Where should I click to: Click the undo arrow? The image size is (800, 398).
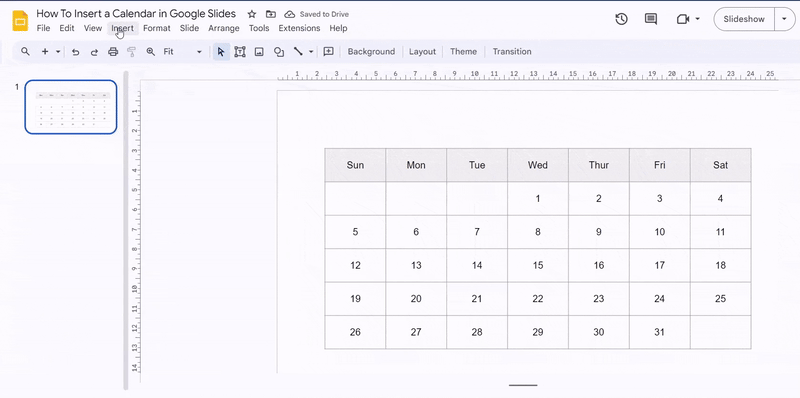coord(76,52)
